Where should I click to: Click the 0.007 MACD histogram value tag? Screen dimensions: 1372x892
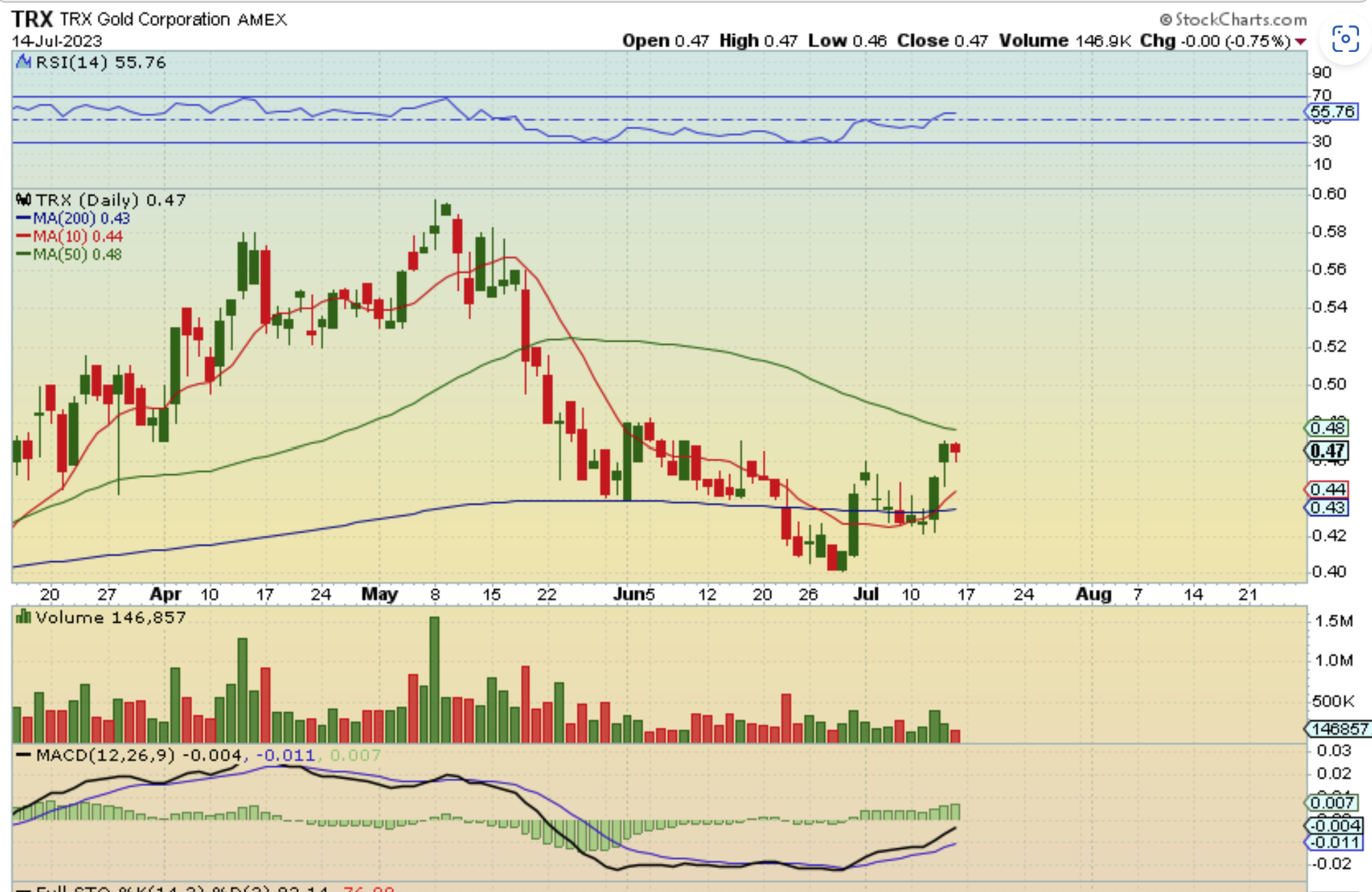(x=1332, y=802)
